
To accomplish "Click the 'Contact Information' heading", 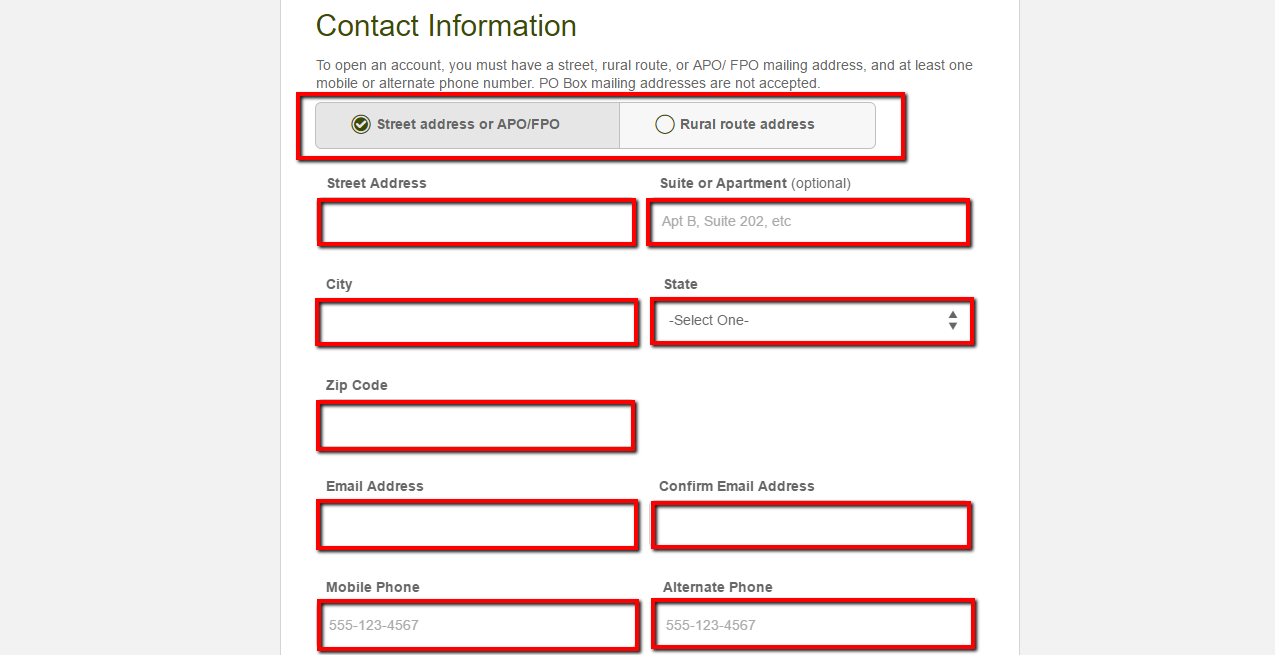I will (x=446, y=26).
